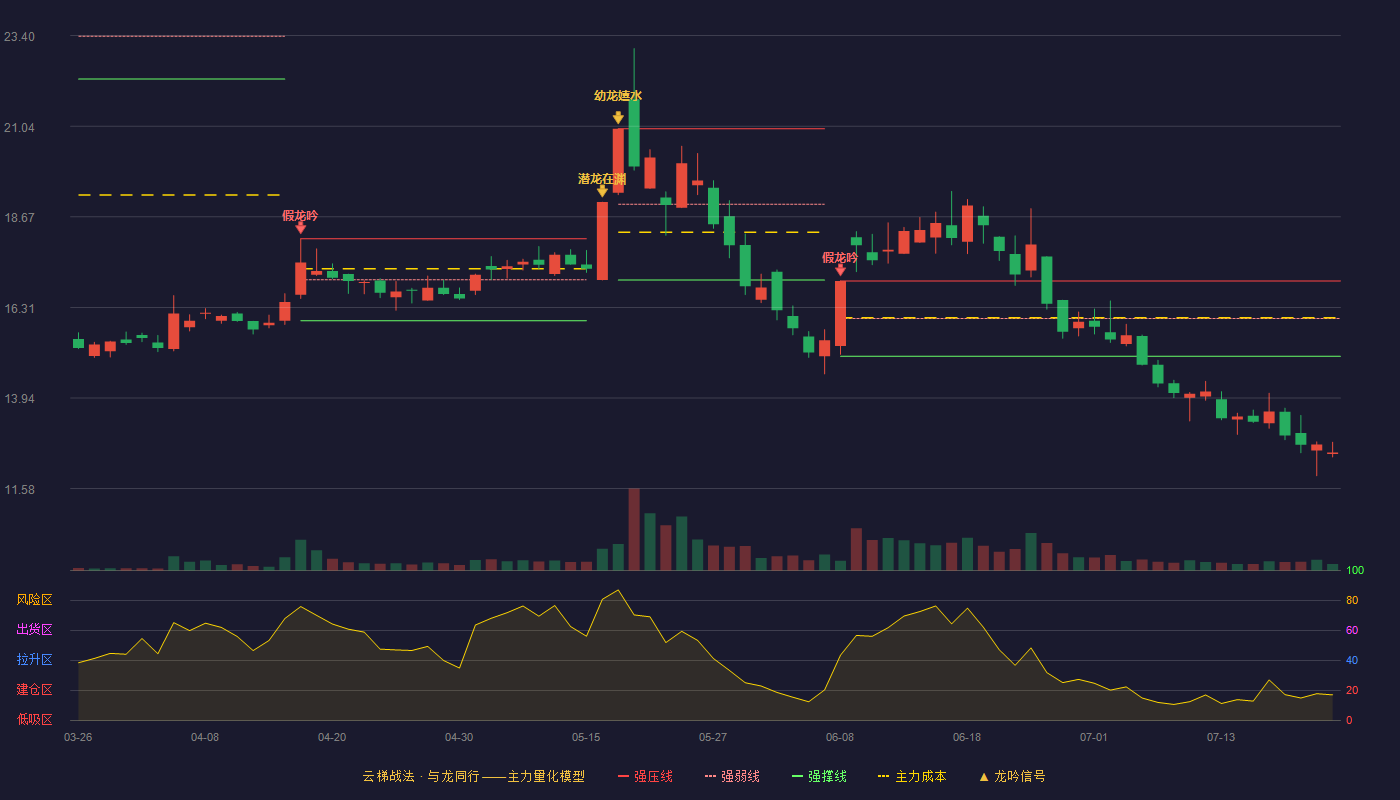The image size is (1400, 800).
Task: Click the 80 indicator scale label
Action: click(x=1352, y=600)
